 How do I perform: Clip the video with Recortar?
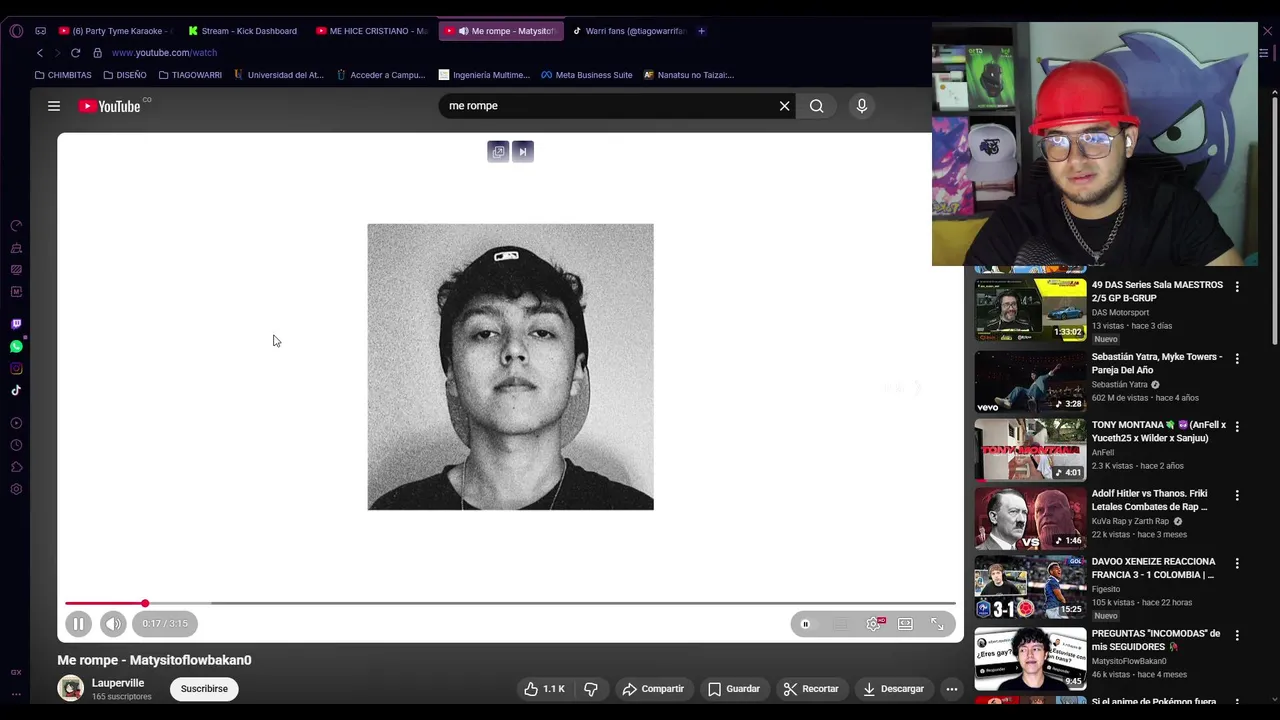[811, 689]
